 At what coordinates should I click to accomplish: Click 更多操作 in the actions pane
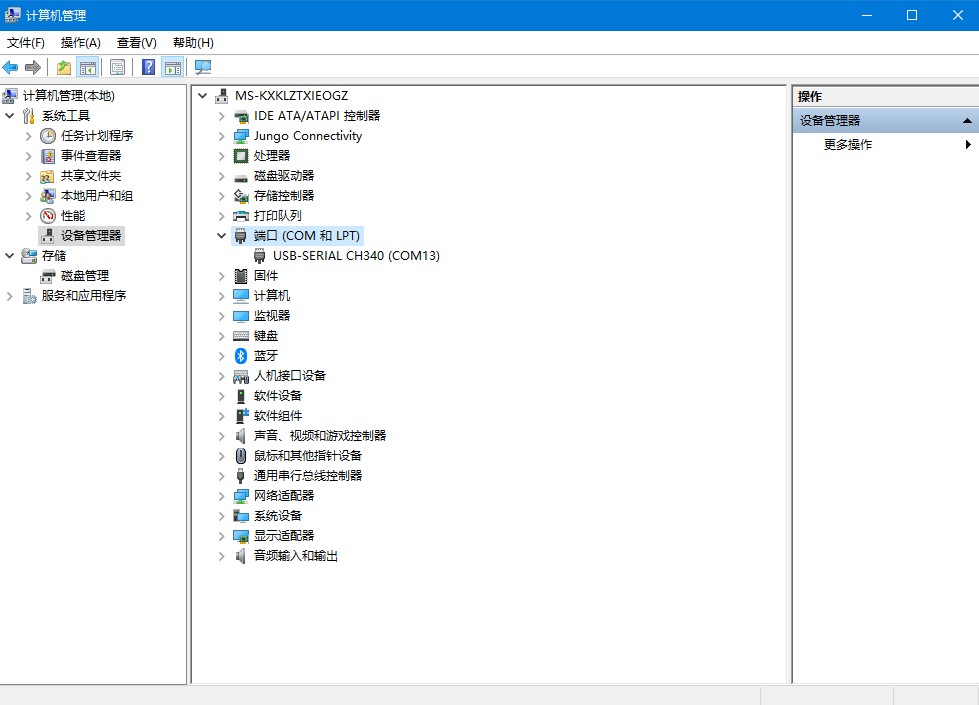click(848, 145)
